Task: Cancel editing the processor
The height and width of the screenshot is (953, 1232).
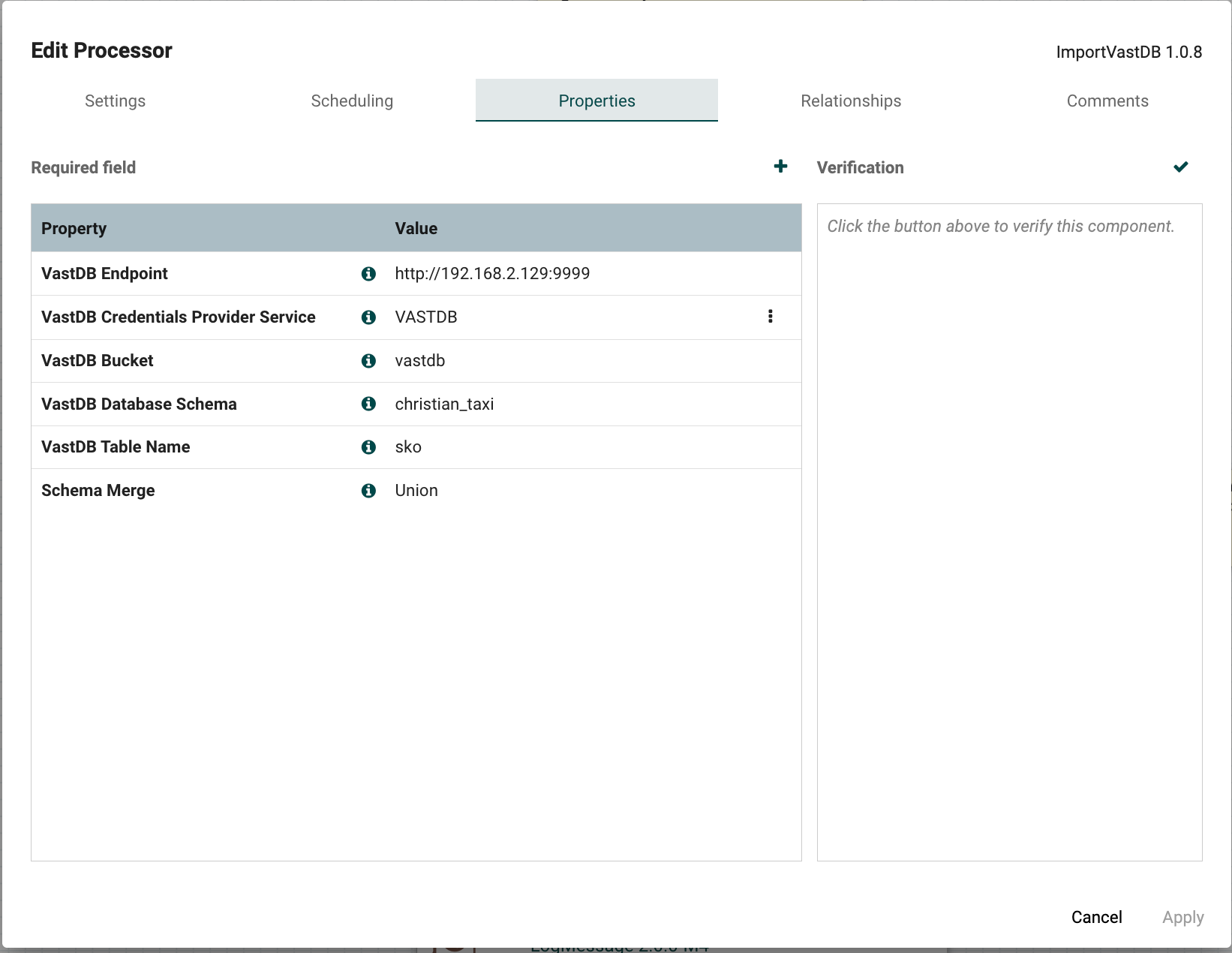Action: (1096, 917)
